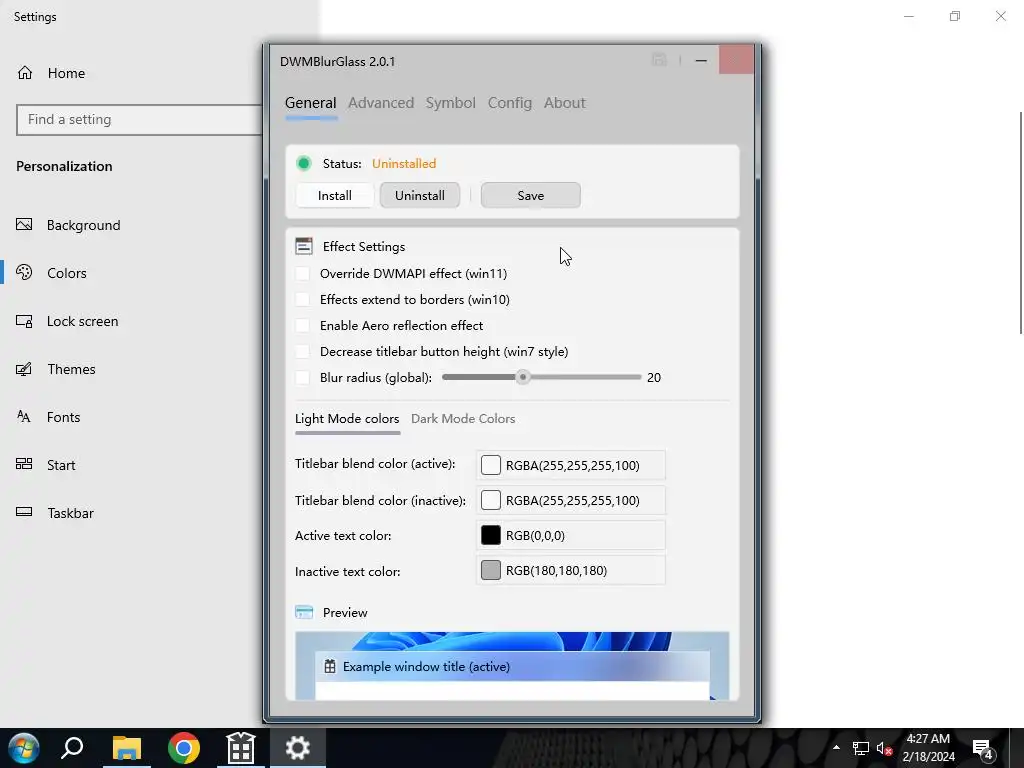Click the Install button

click(334, 195)
